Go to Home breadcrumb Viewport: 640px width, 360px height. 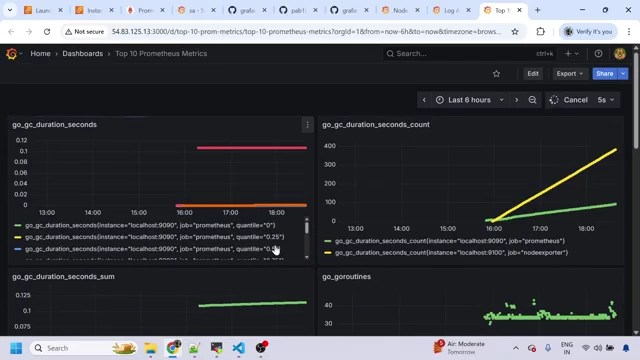[40, 53]
